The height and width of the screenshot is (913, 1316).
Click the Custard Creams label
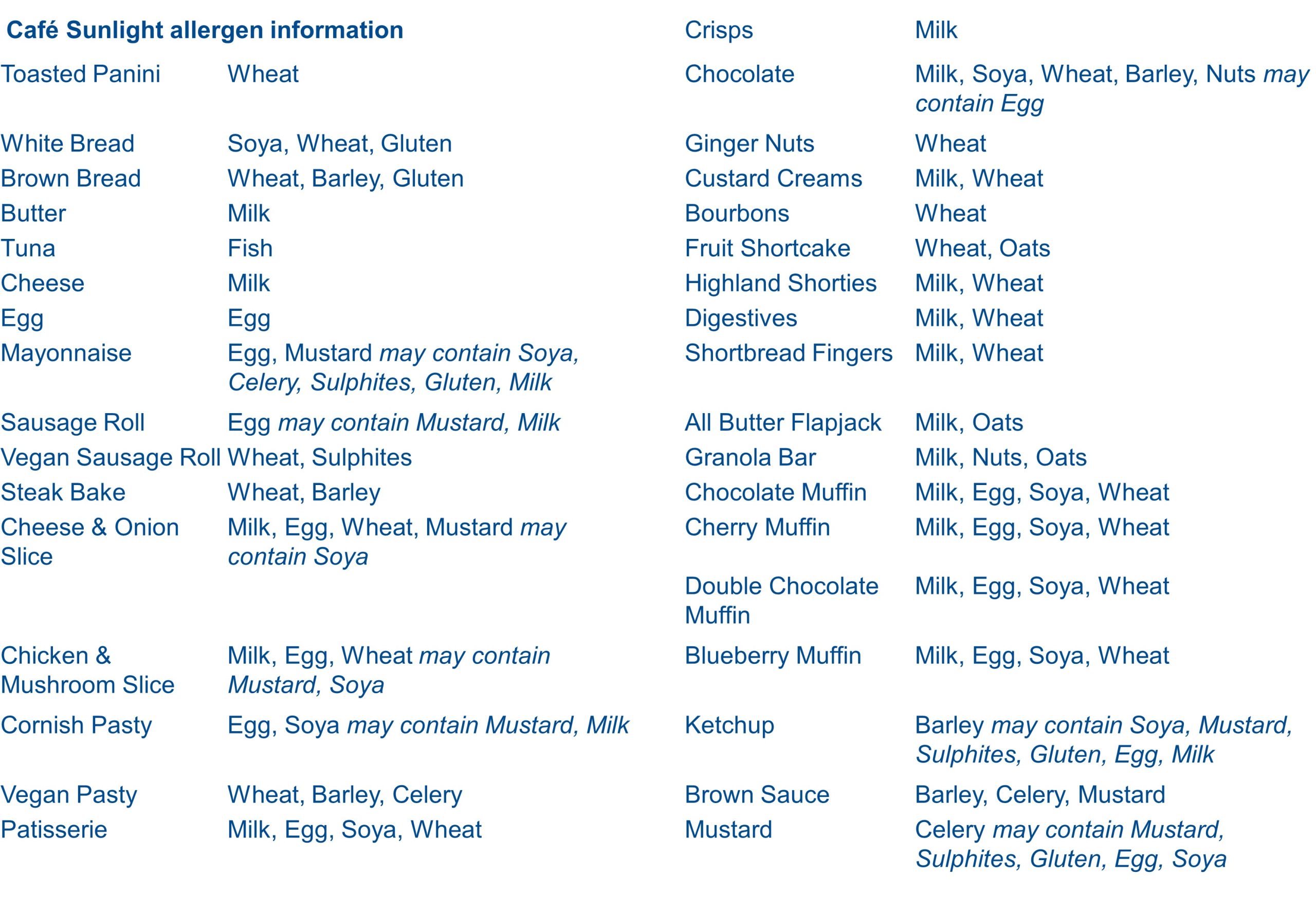tap(773, 178)
